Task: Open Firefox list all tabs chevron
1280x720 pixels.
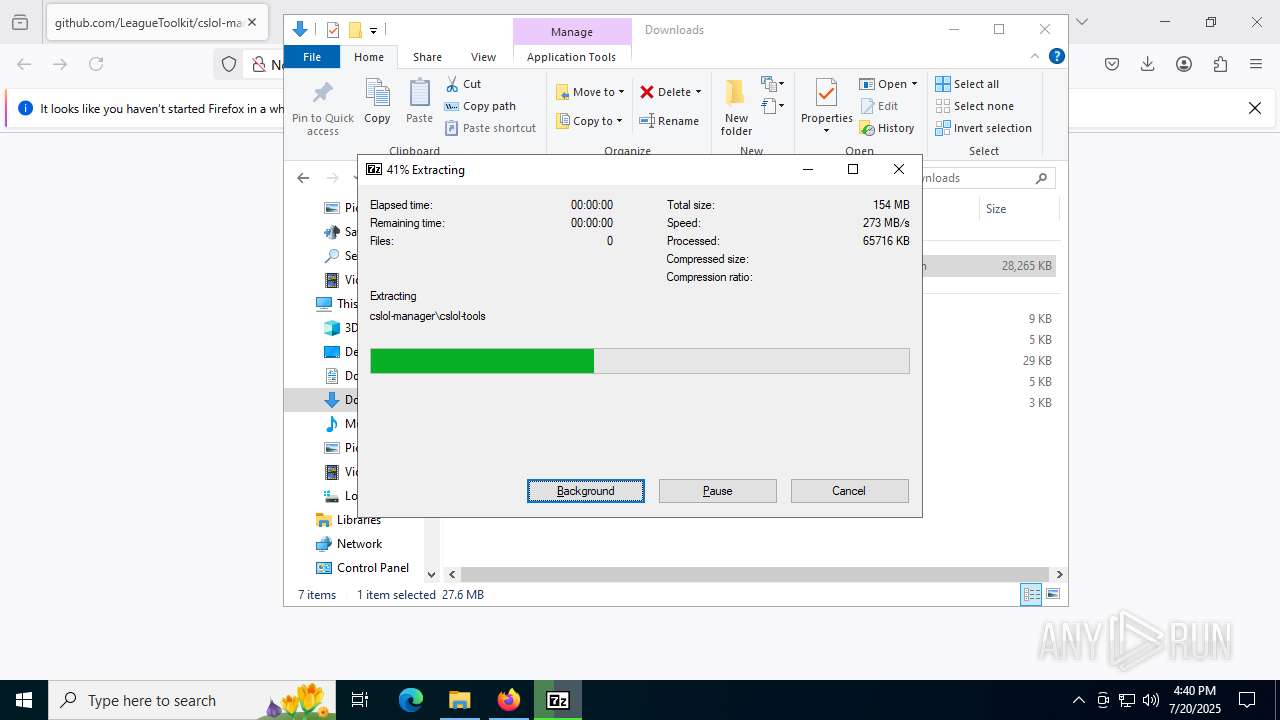Action: point(1081,22)
